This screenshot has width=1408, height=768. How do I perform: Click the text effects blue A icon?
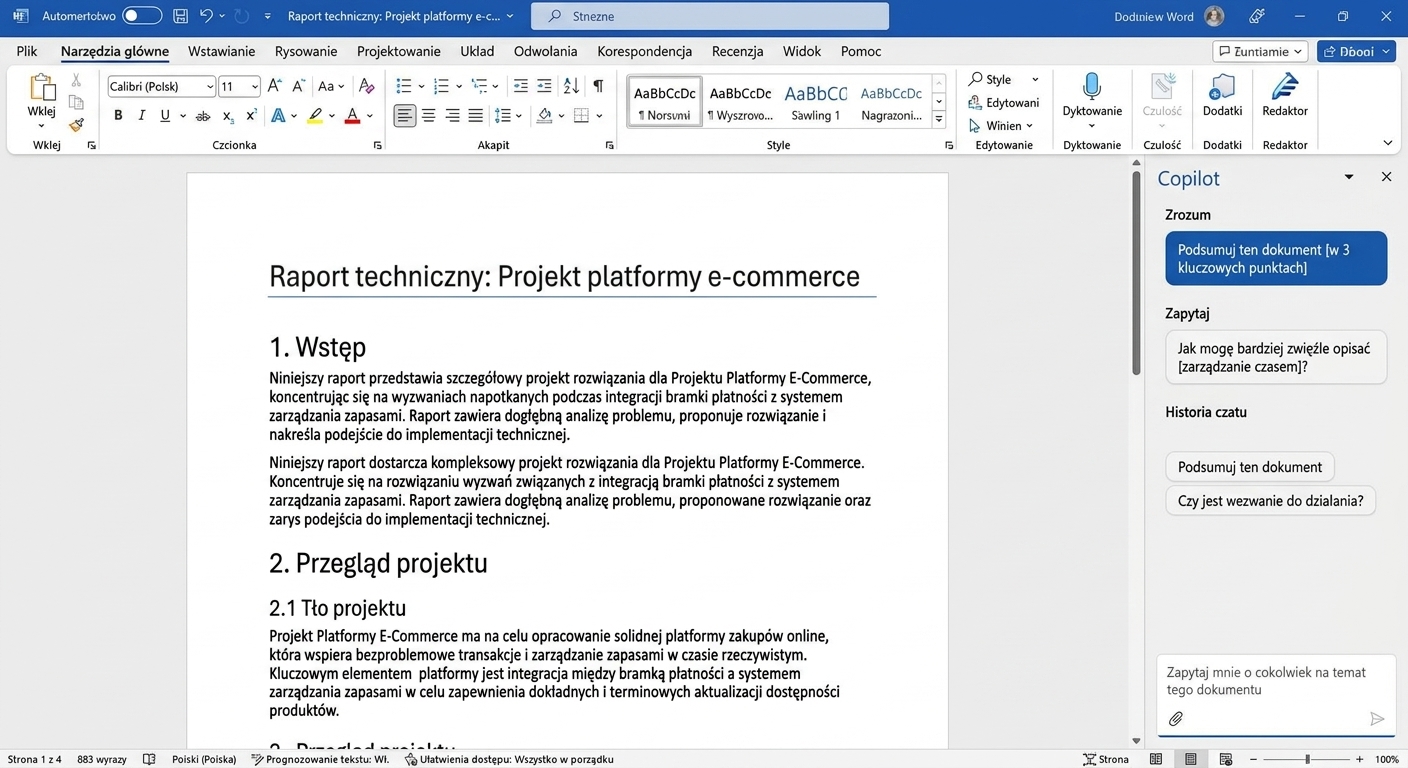(x=278, y=116)
